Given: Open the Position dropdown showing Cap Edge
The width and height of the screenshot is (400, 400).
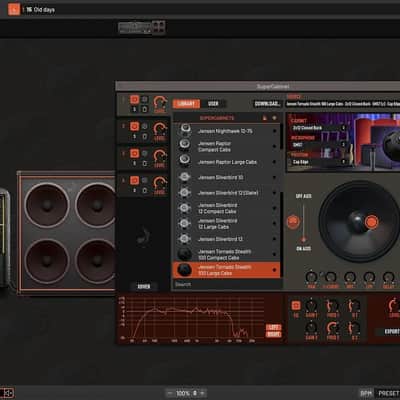Looking at the screenshot, I should (x=319, y=162).
